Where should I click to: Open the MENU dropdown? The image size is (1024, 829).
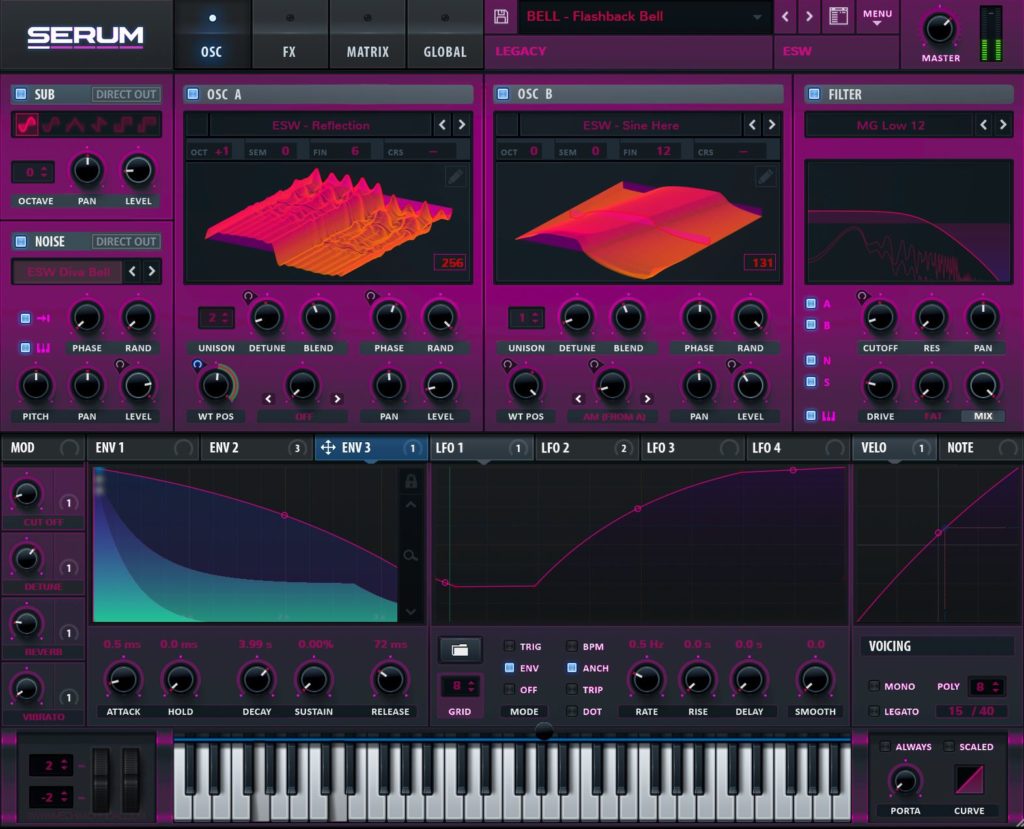[877, 17]
